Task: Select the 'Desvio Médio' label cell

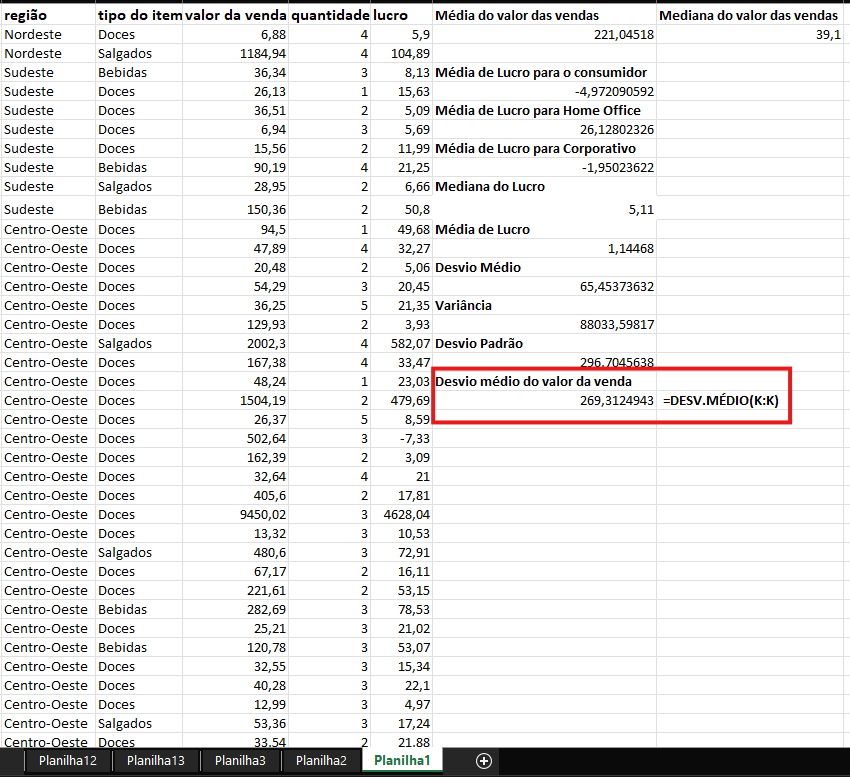Action: point(544,267)
